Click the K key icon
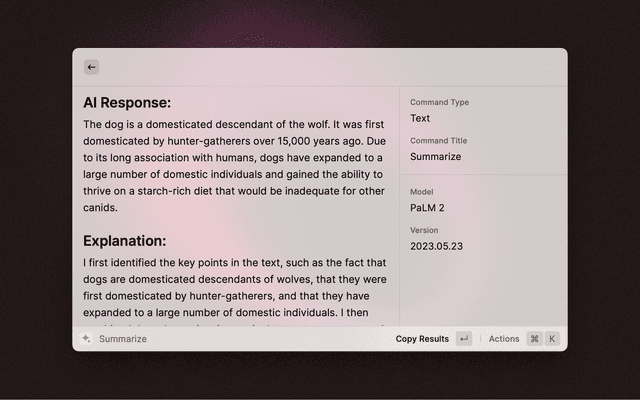This screenshot has width=640, height=400. [552, 339]
